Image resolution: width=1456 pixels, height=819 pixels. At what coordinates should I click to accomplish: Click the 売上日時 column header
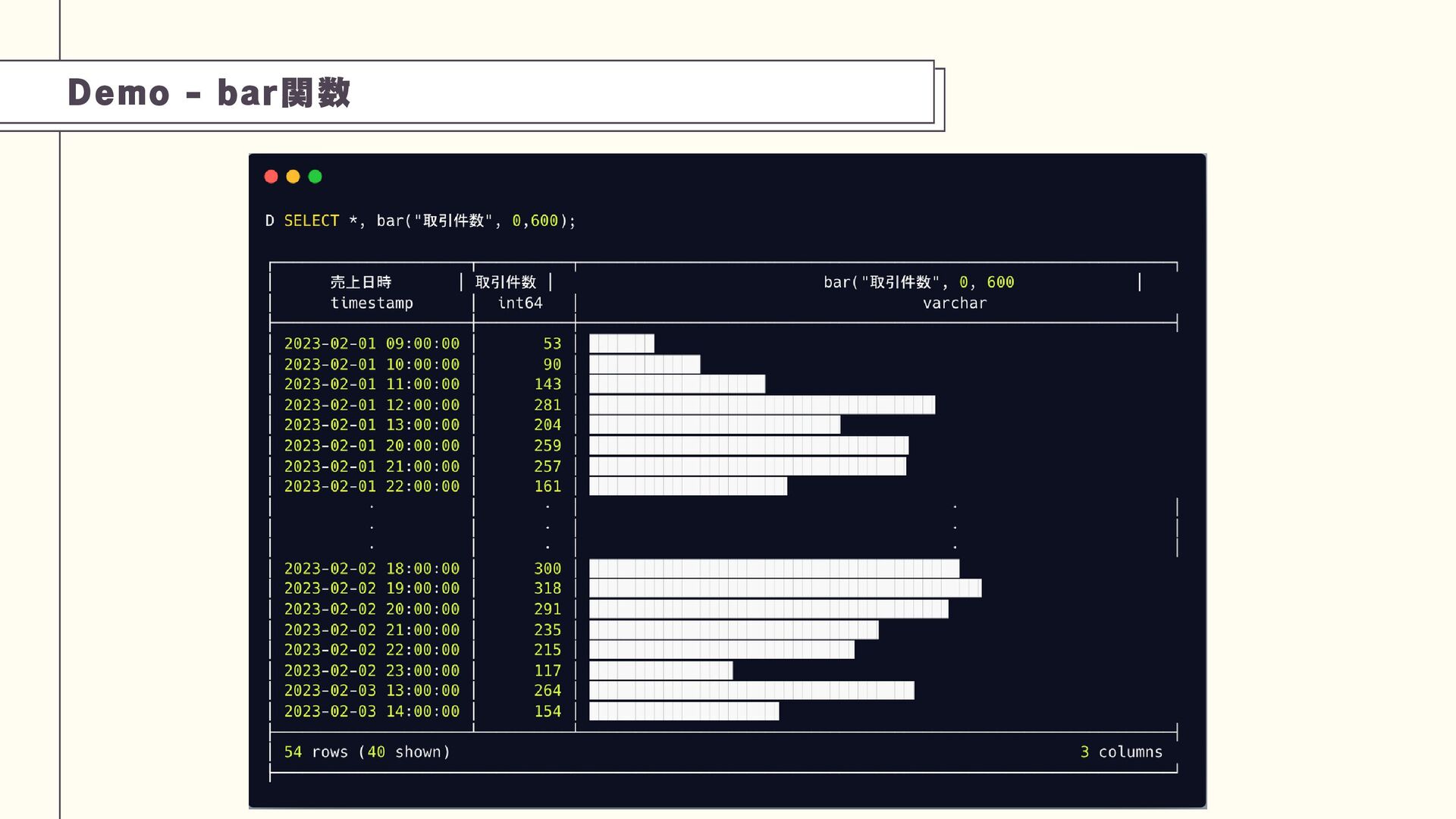[x=361, y=282]
